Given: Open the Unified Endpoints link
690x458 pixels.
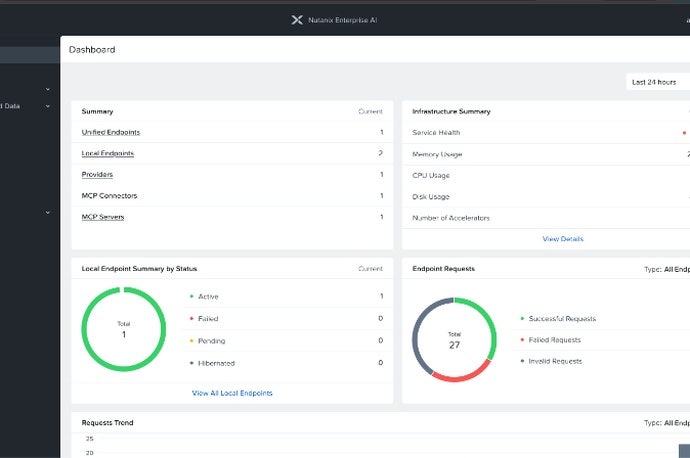Looking at the screenshot, I should click(x=110, y=132).
